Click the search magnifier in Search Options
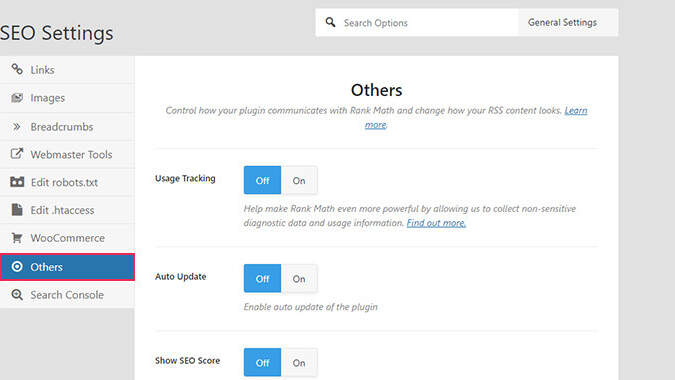Screen dimensions: 675x380 330,22
